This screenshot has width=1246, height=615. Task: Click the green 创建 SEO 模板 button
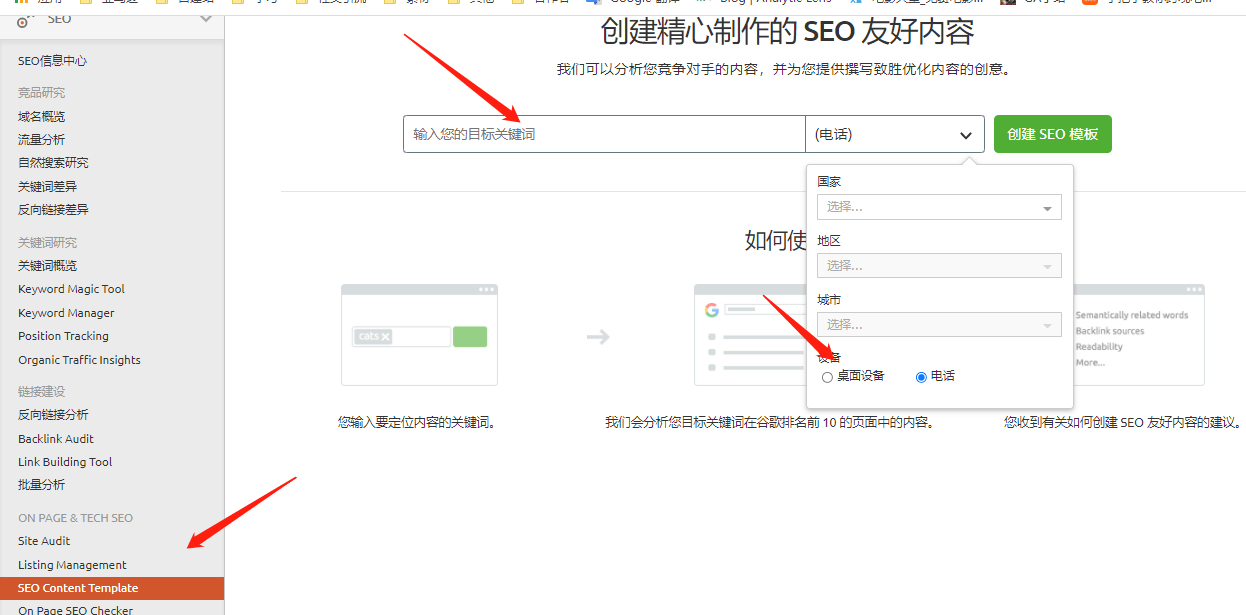pyautogui.click(x=1053, y=134)
